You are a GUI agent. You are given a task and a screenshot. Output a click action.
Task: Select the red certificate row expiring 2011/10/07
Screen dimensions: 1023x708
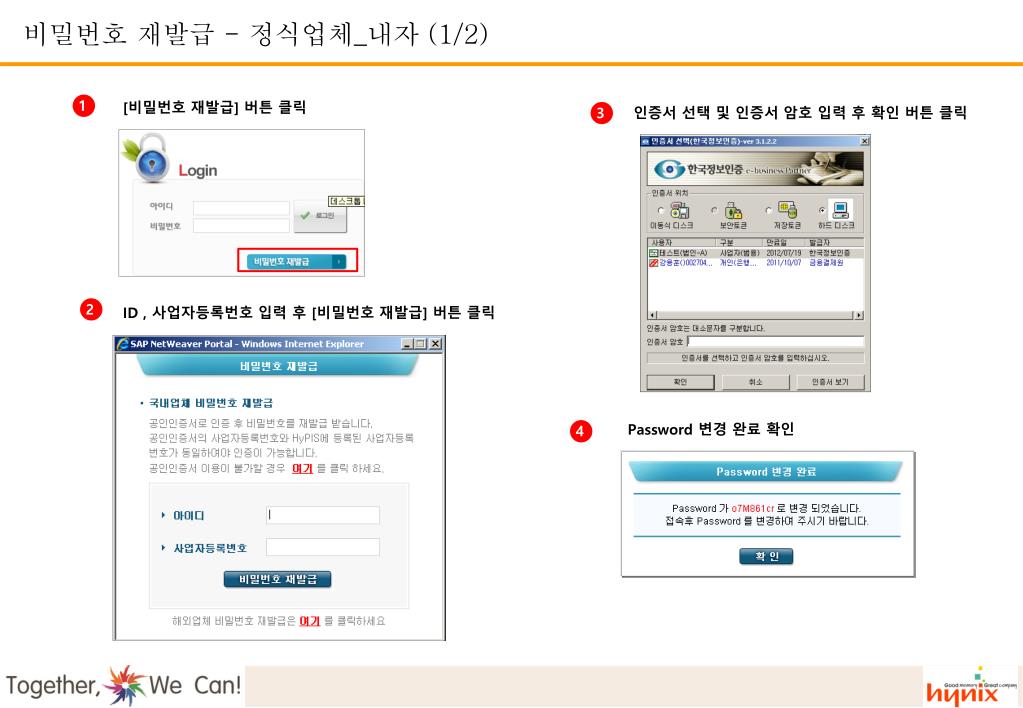(755, 262)
